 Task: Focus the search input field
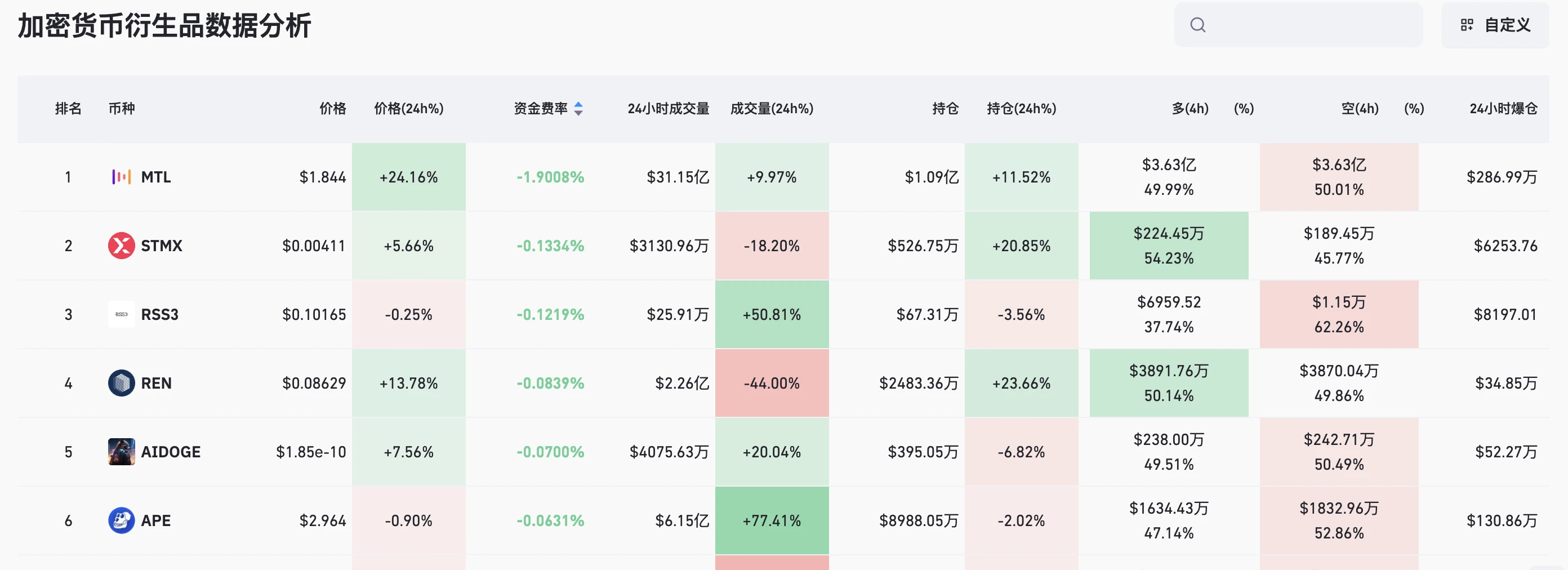coord(1309,25)
